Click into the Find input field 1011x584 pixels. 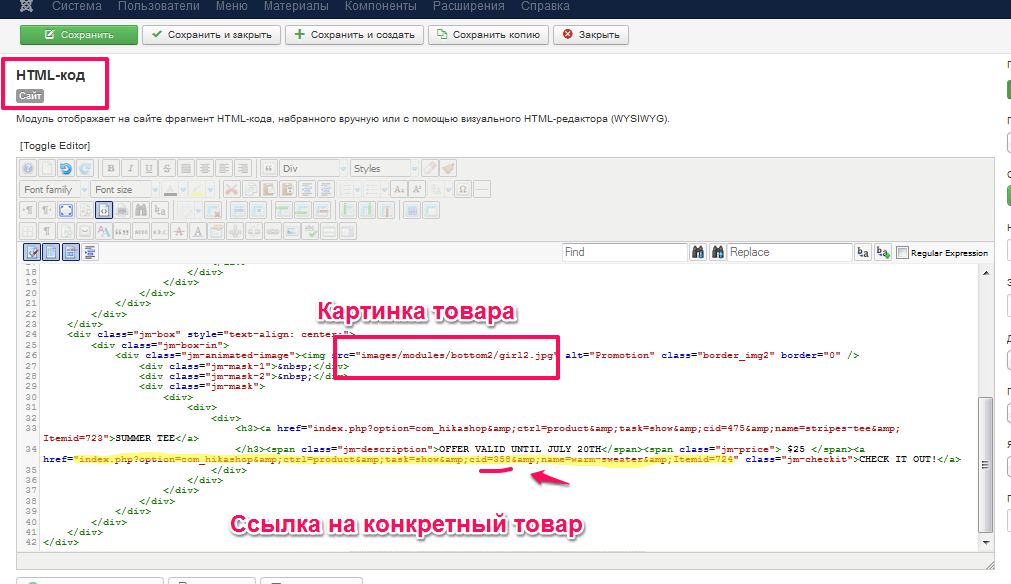[622, 252]
